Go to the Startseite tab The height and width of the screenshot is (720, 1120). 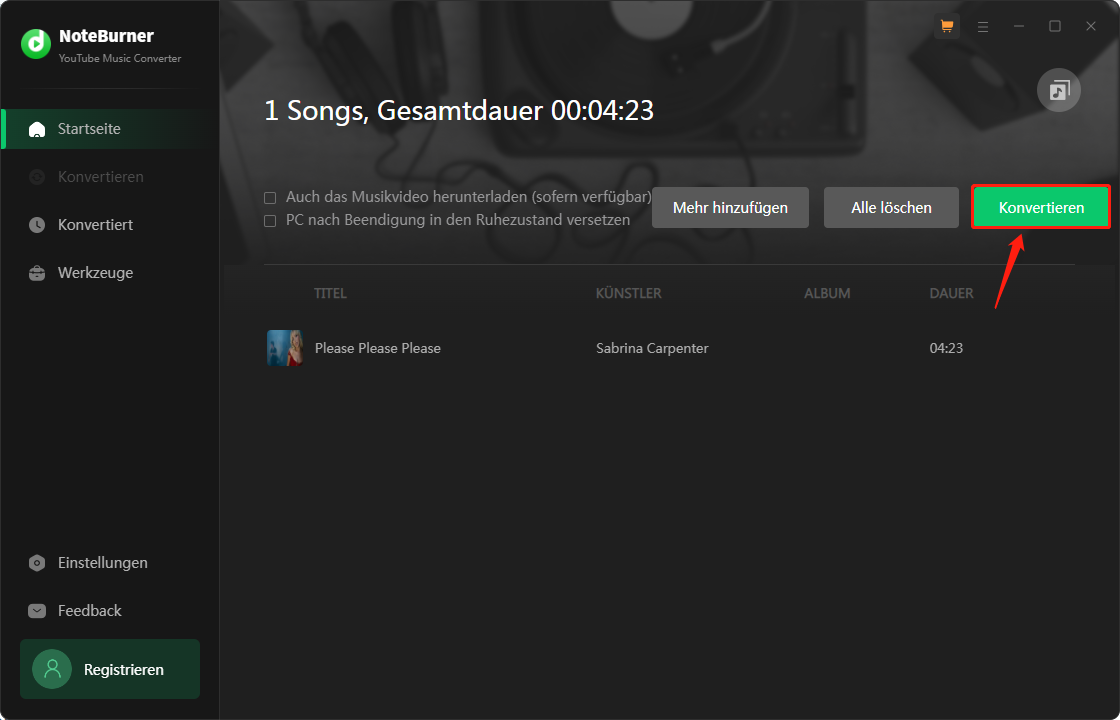click(111, 129)
